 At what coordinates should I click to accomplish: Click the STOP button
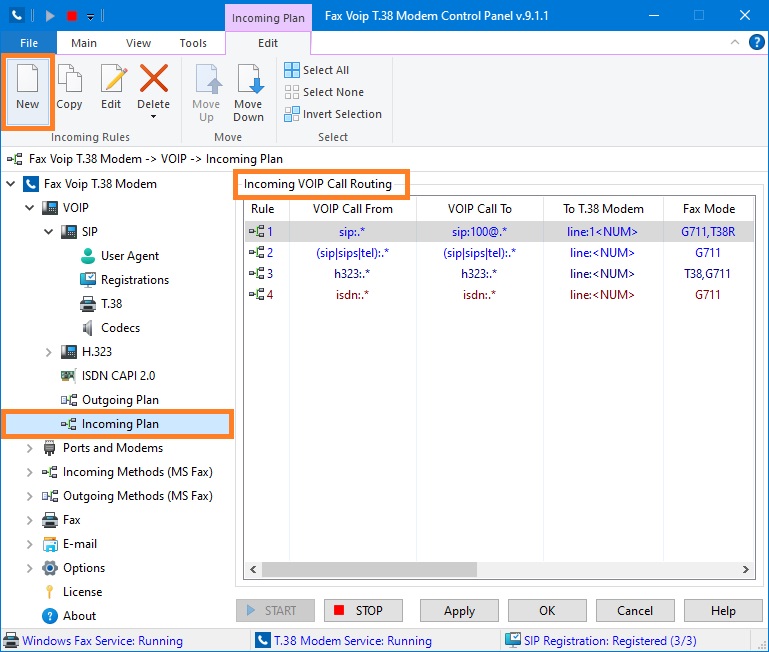pos(363,610)
